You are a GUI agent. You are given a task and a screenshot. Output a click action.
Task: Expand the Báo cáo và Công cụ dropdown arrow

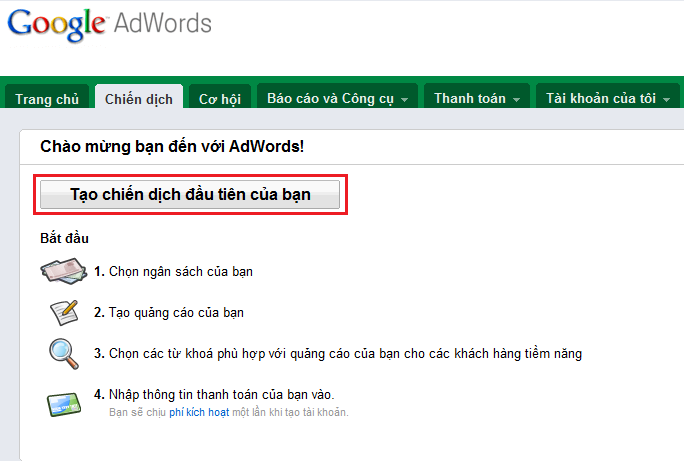[x=404, y=100]
